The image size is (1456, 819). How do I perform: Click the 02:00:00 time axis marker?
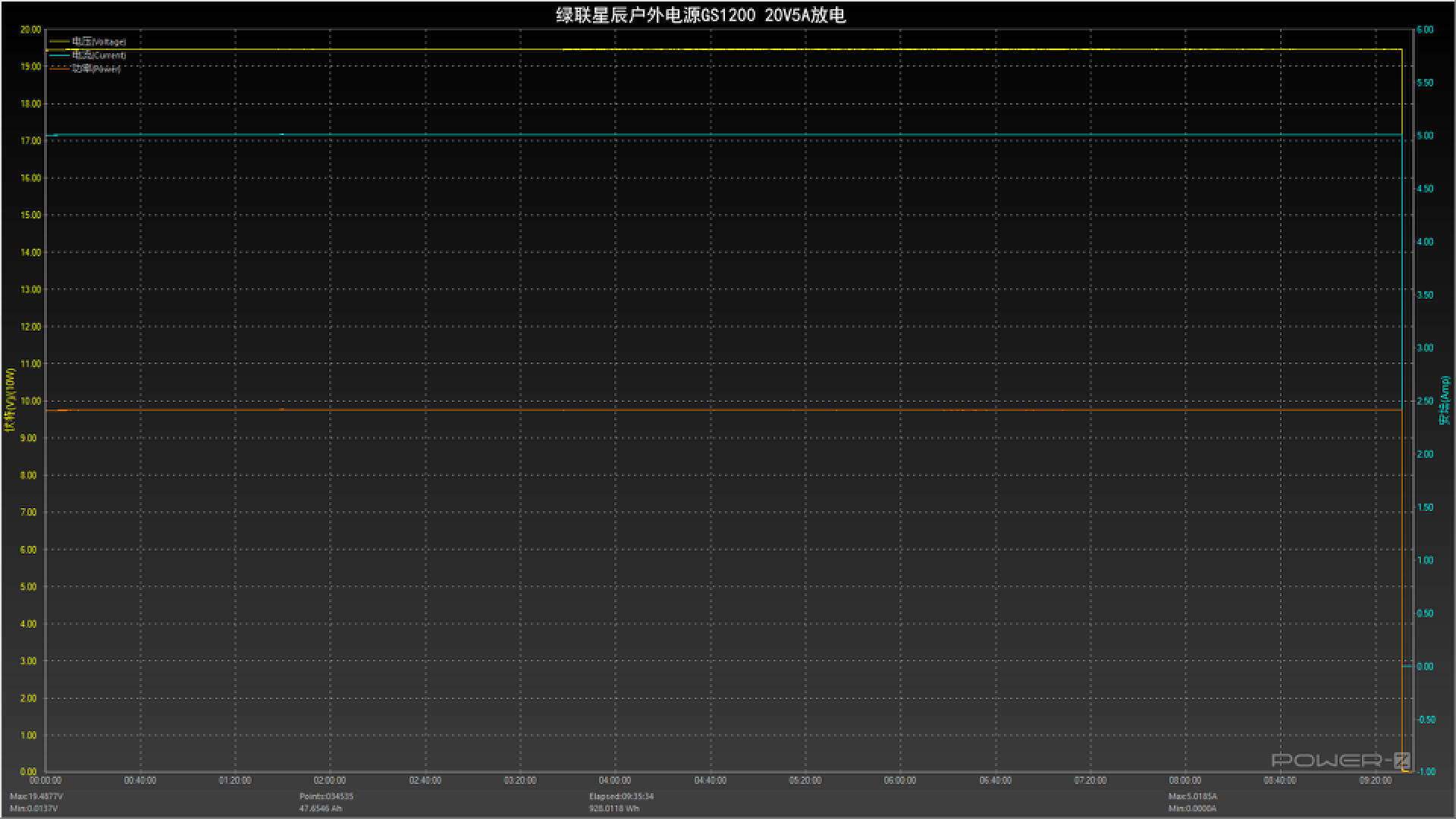(x=329, y=780)
